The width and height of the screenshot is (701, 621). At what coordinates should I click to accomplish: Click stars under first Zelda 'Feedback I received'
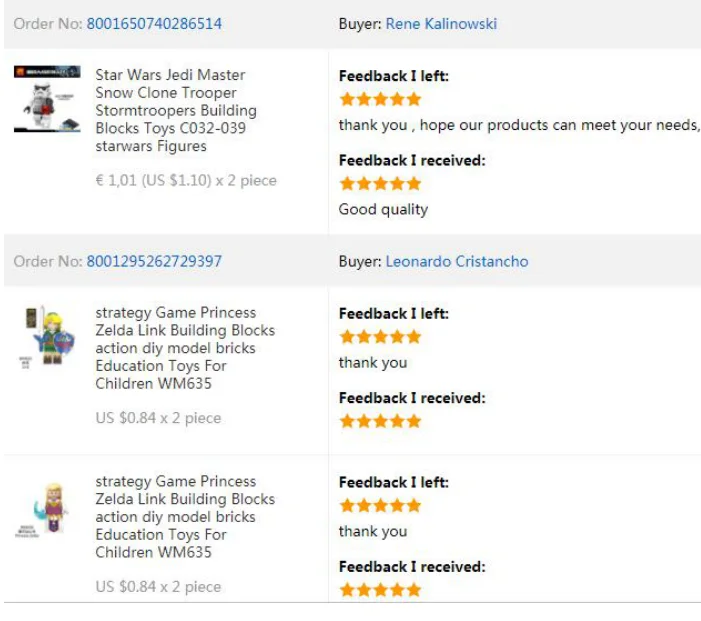click(x=380, y=421)
